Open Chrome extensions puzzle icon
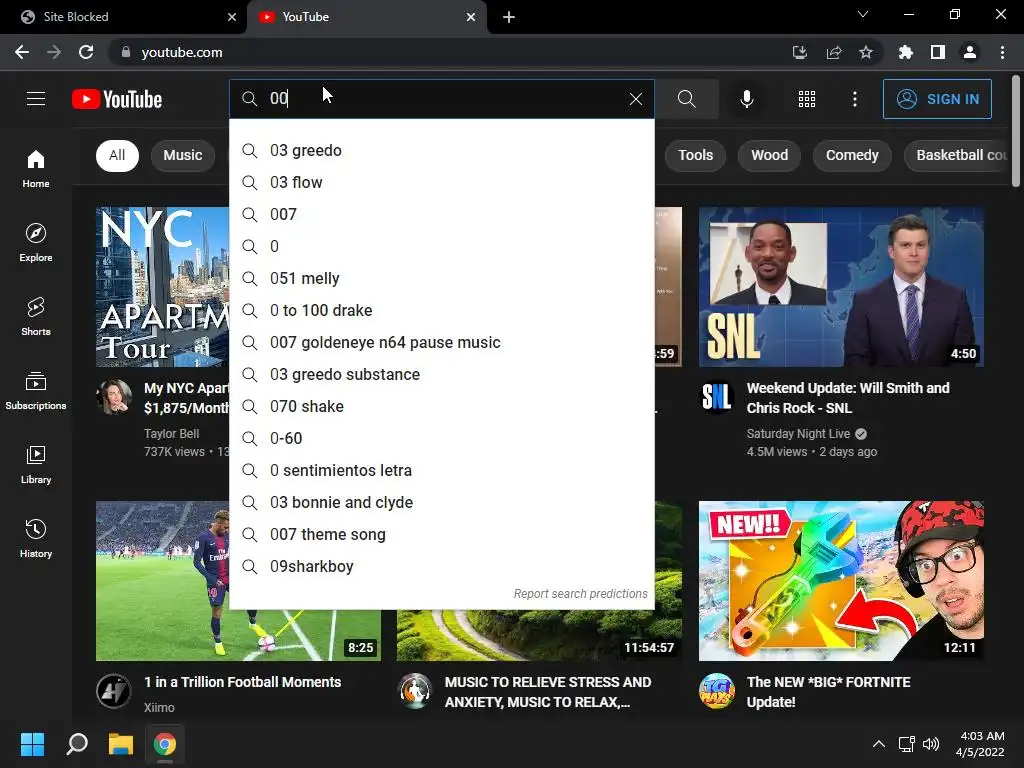 point(906,52)
